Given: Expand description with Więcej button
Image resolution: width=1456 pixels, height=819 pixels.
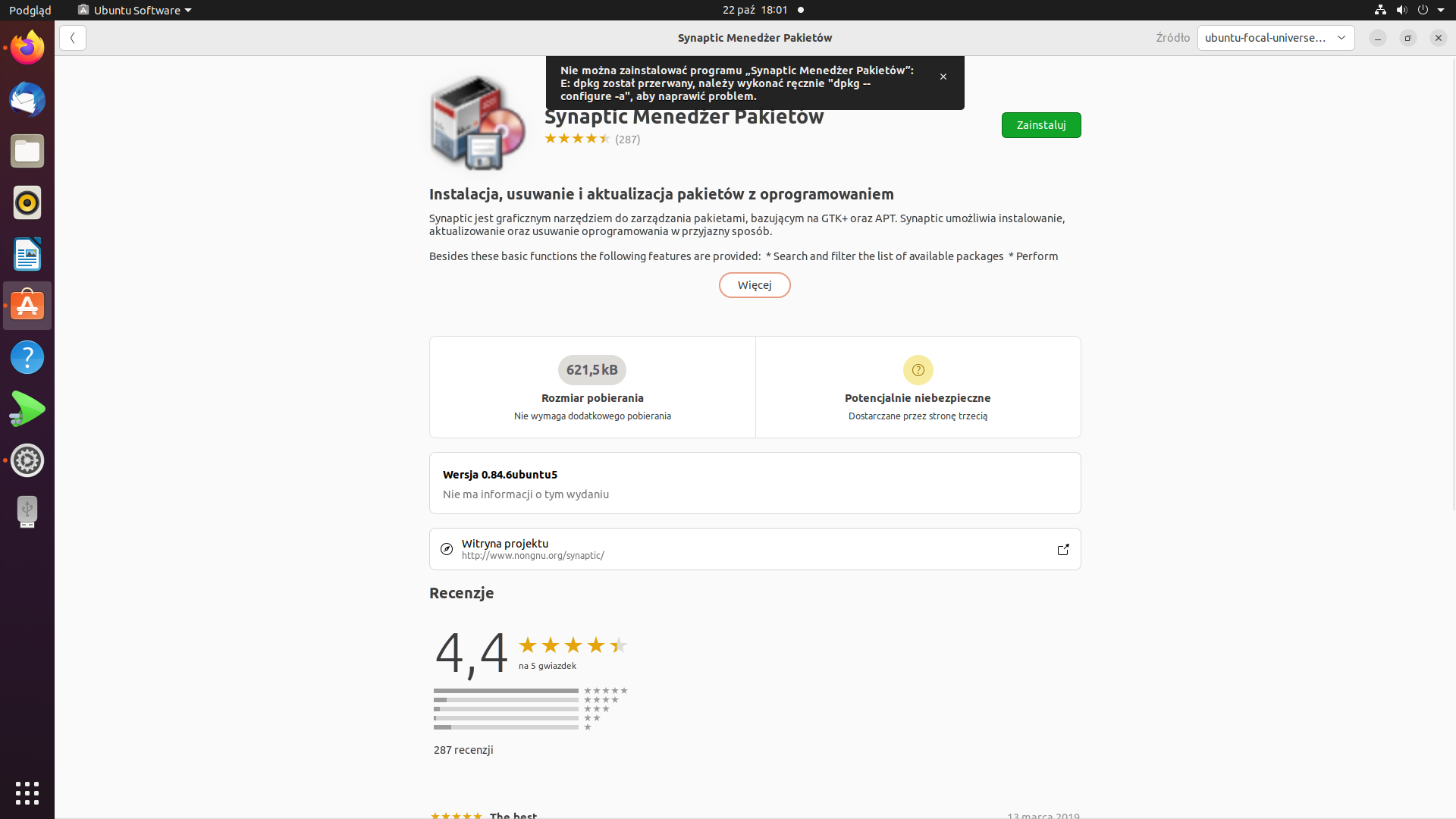Looking at the screenshot, I should (755, 285).
